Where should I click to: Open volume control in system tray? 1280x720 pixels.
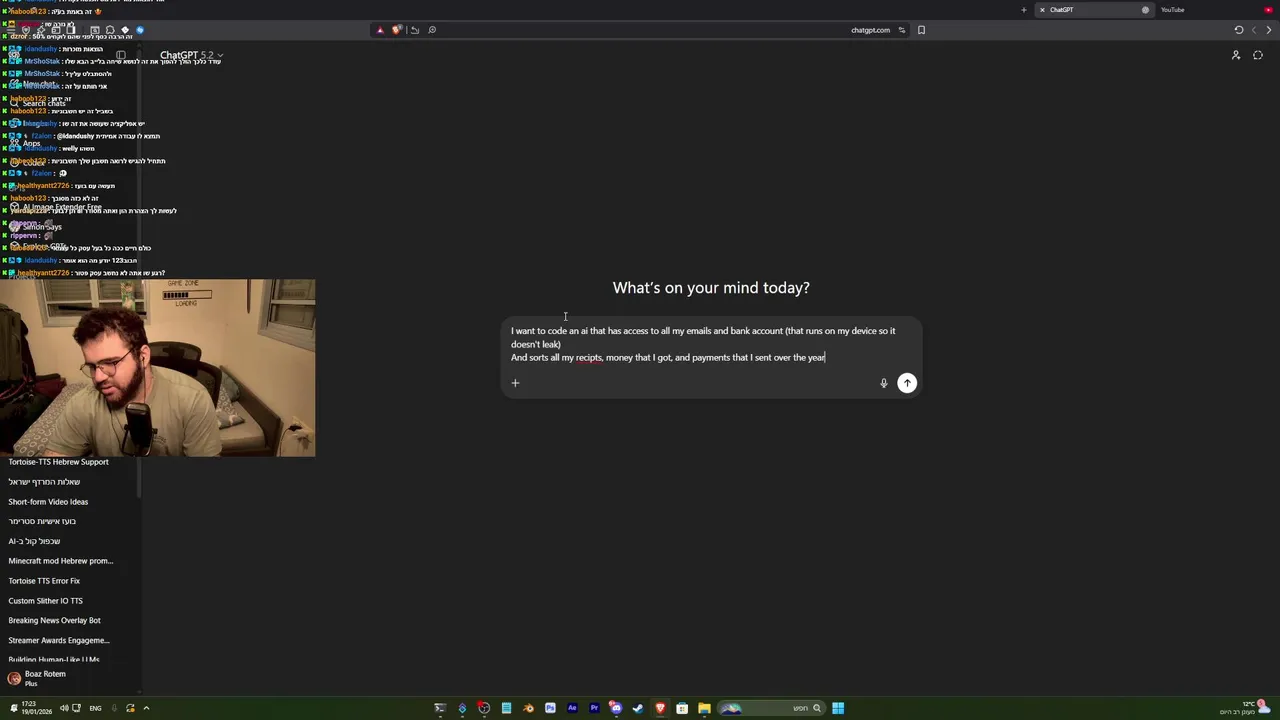point(64,708)
